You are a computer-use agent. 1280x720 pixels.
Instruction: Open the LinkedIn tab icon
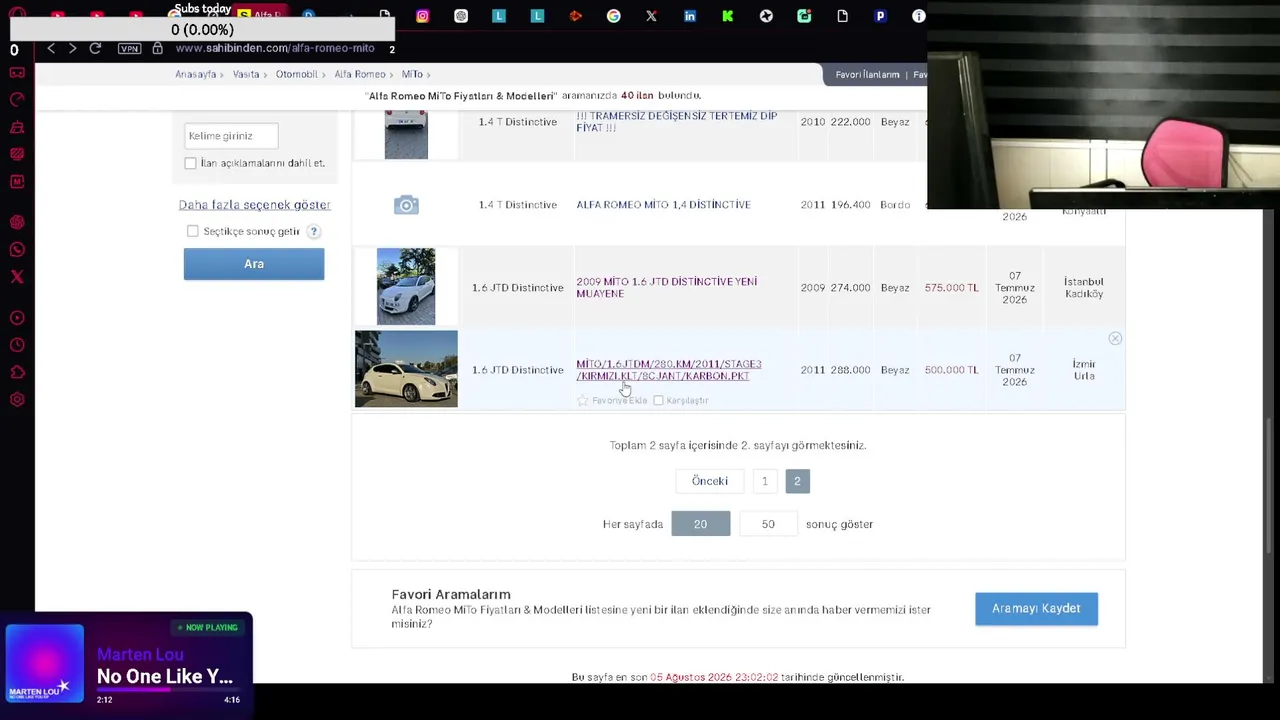tap(690, 16)
